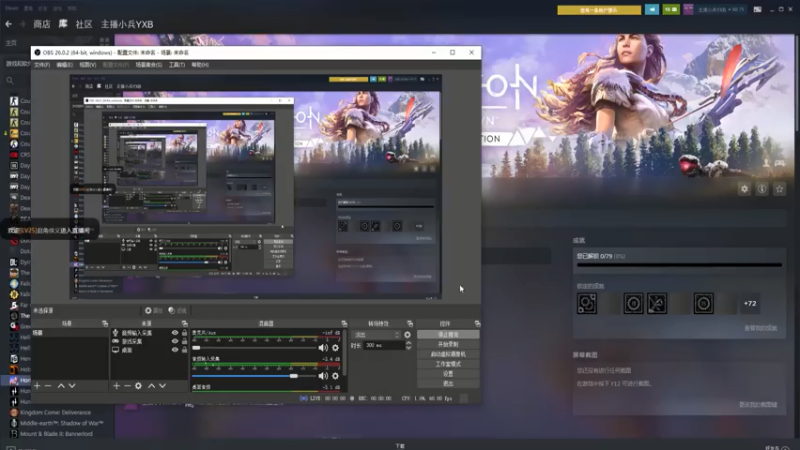Viewport: 800px width, 450px height.
Task: Mute the Mic/Aux channel speaker icon
Action: pyautogui.click(x=323, y=347)
